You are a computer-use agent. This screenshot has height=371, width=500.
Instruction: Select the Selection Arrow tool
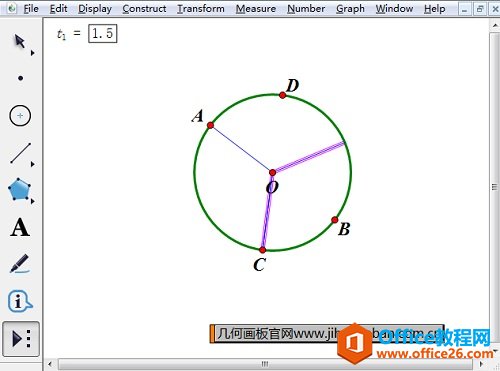pos(19,41)
